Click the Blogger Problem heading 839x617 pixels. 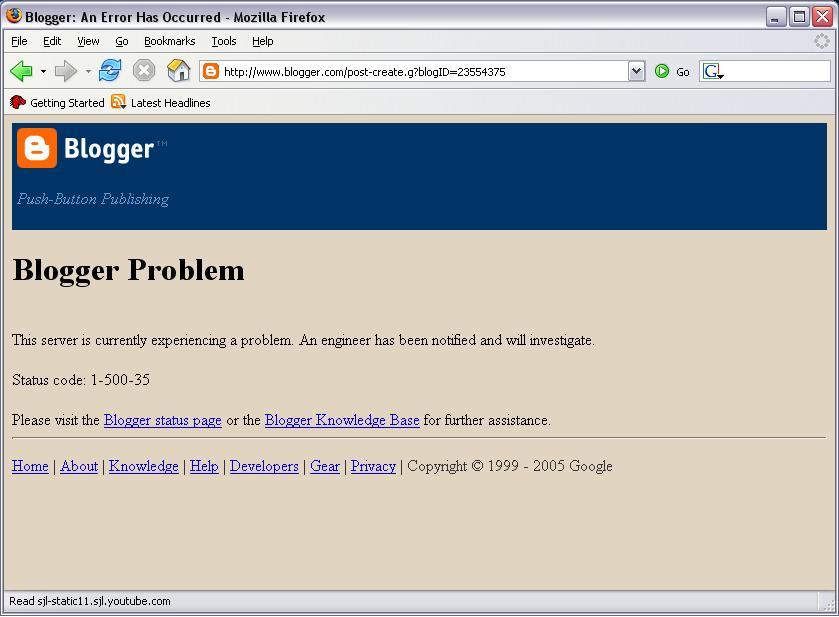(x=128, y=270)
